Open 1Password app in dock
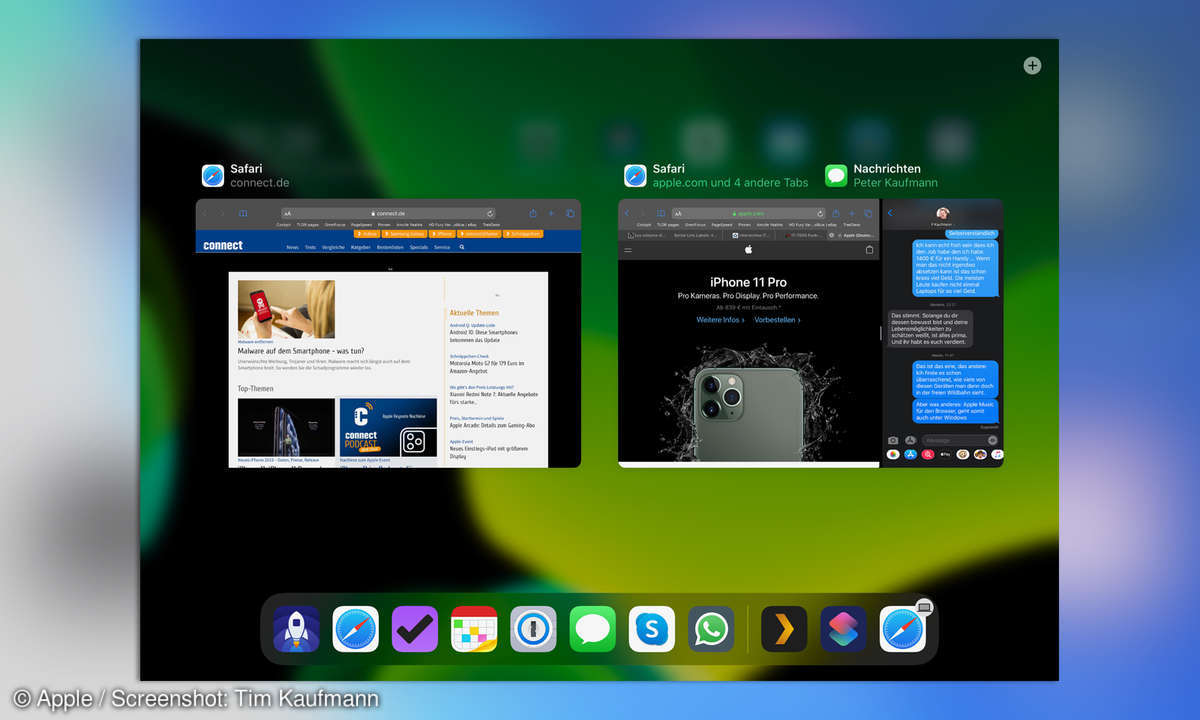 (x=533, y=629)
